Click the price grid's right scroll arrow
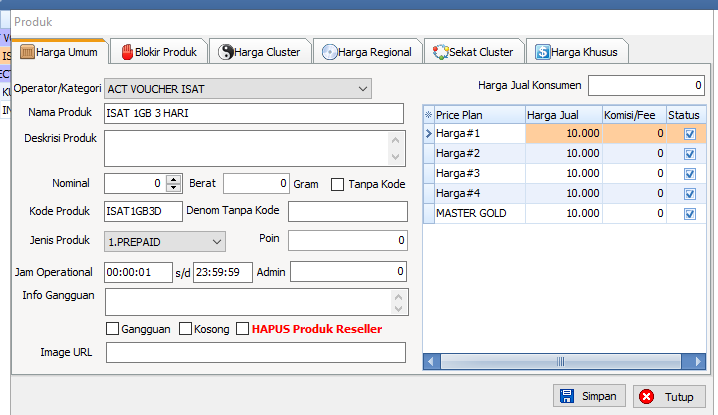Image resolution: width=718 pixels, height=415 pixels. (x=696, y=361)
